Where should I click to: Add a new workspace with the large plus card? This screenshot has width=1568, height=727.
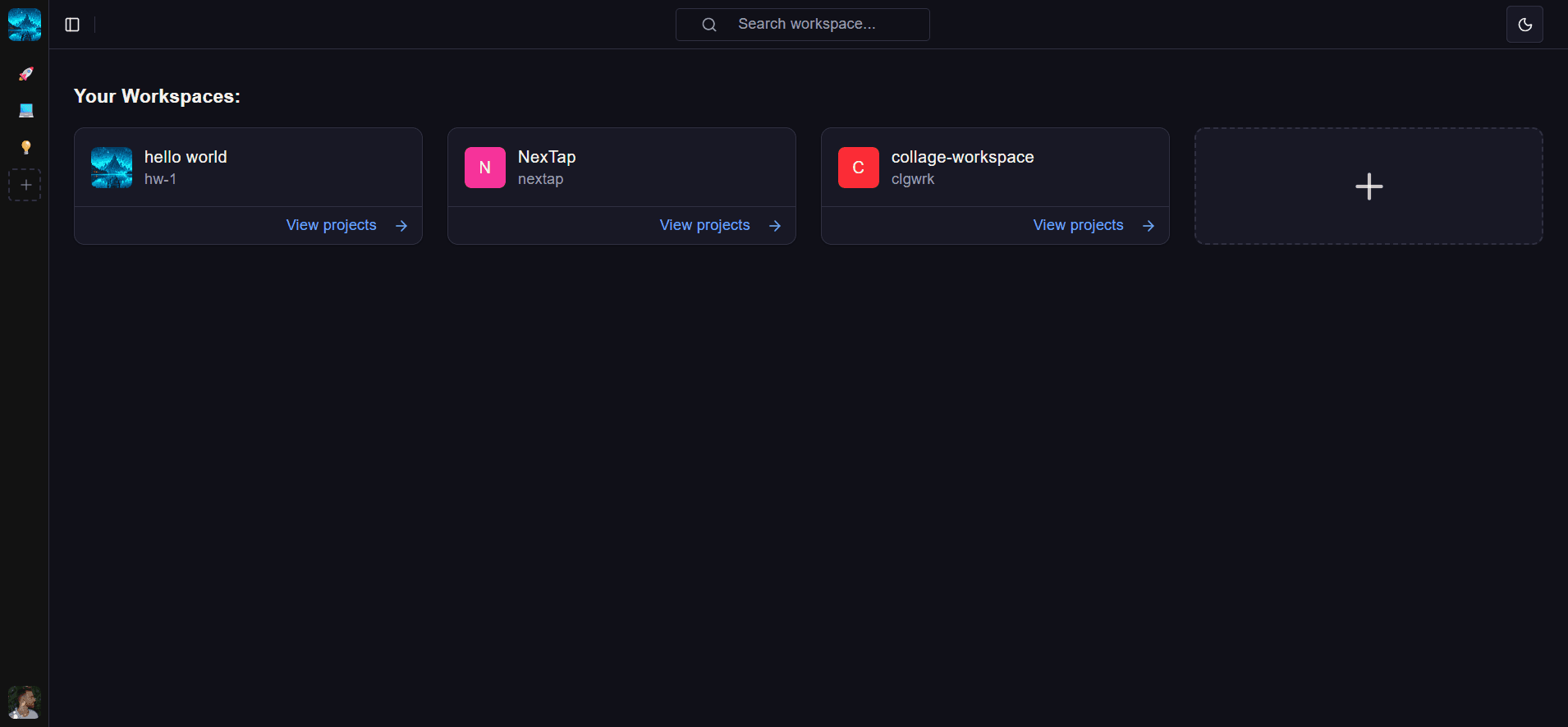[x=1369, y=186]
